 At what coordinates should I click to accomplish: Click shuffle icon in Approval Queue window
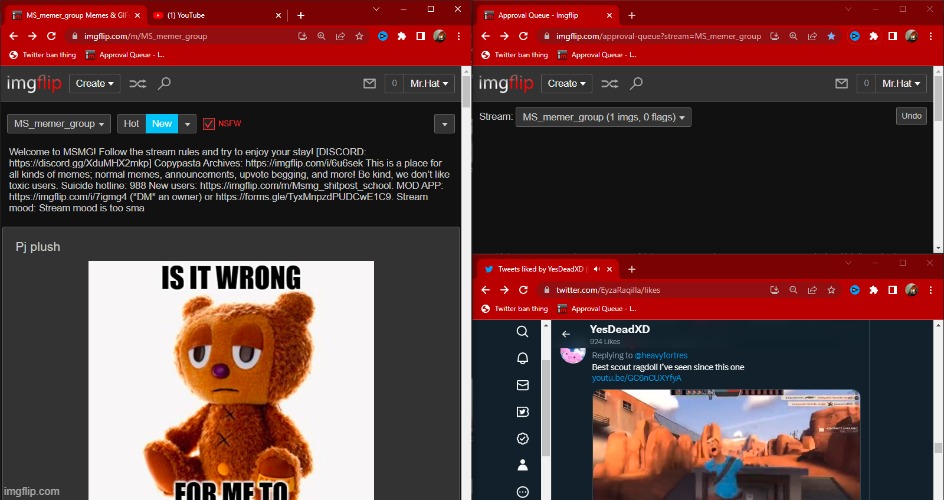point(610,84)
